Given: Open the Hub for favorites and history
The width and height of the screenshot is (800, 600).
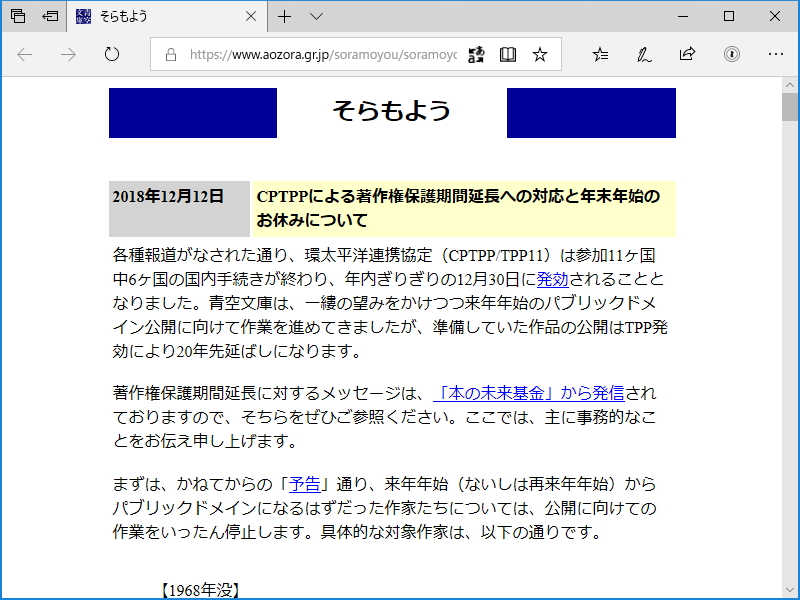Looking at the screenshot, I should coord(600,55).
